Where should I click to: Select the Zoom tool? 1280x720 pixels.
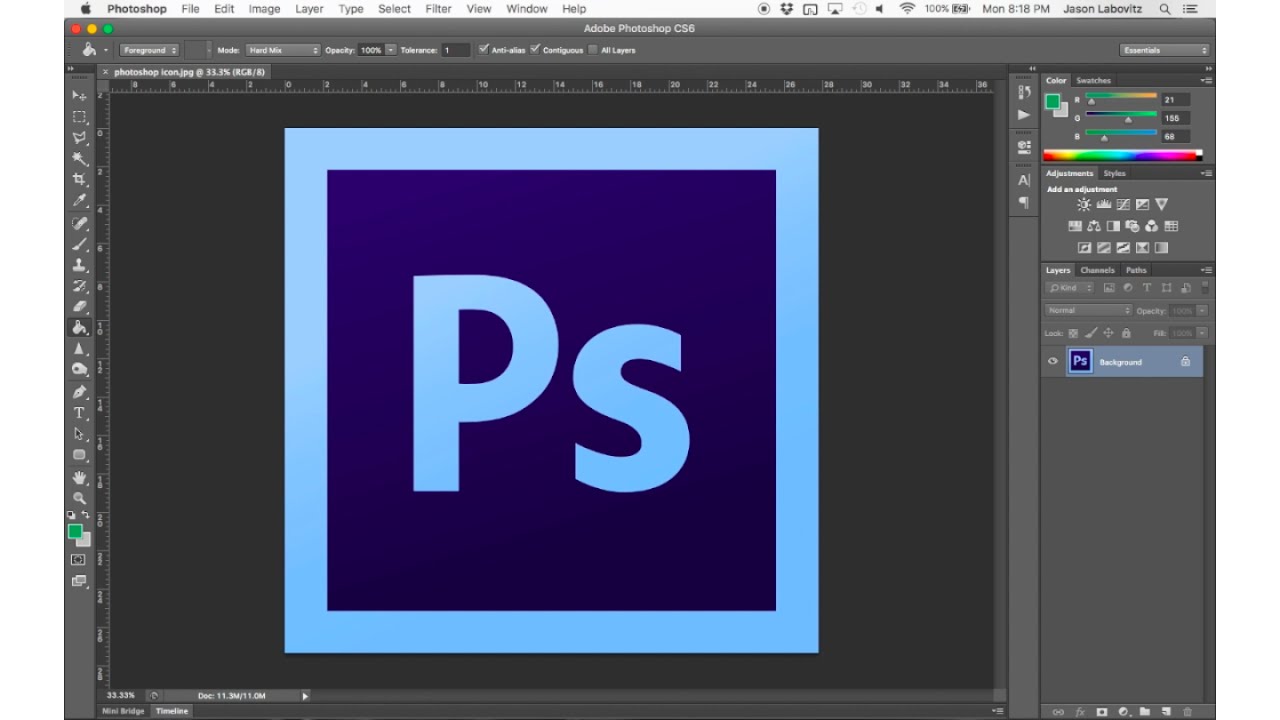[x=79, y=498]
